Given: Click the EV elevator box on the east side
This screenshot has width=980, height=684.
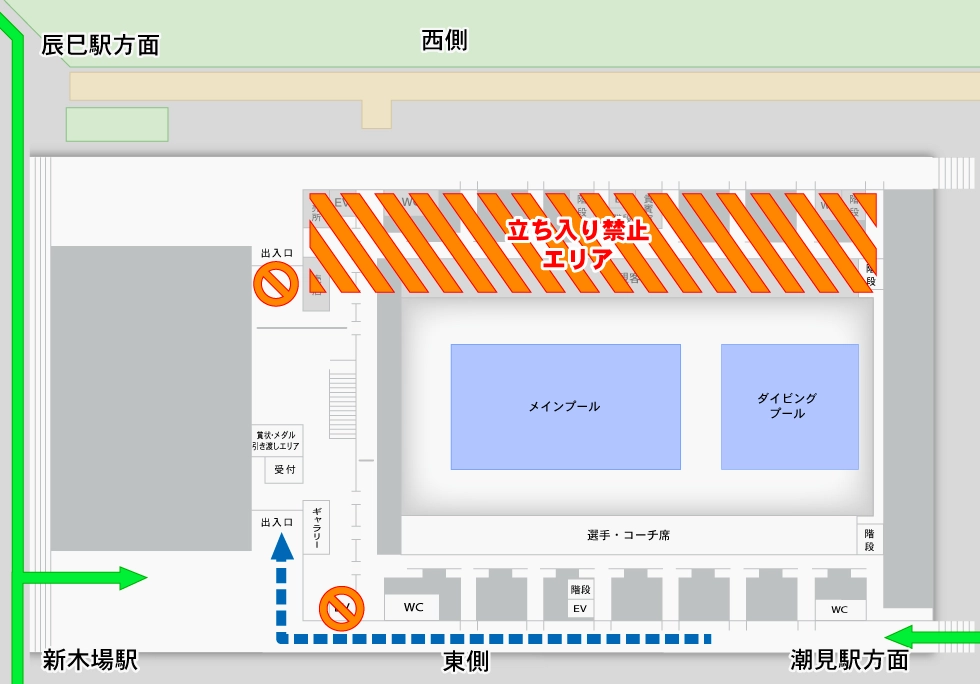Looking at the screenshot, I should 579,608.
